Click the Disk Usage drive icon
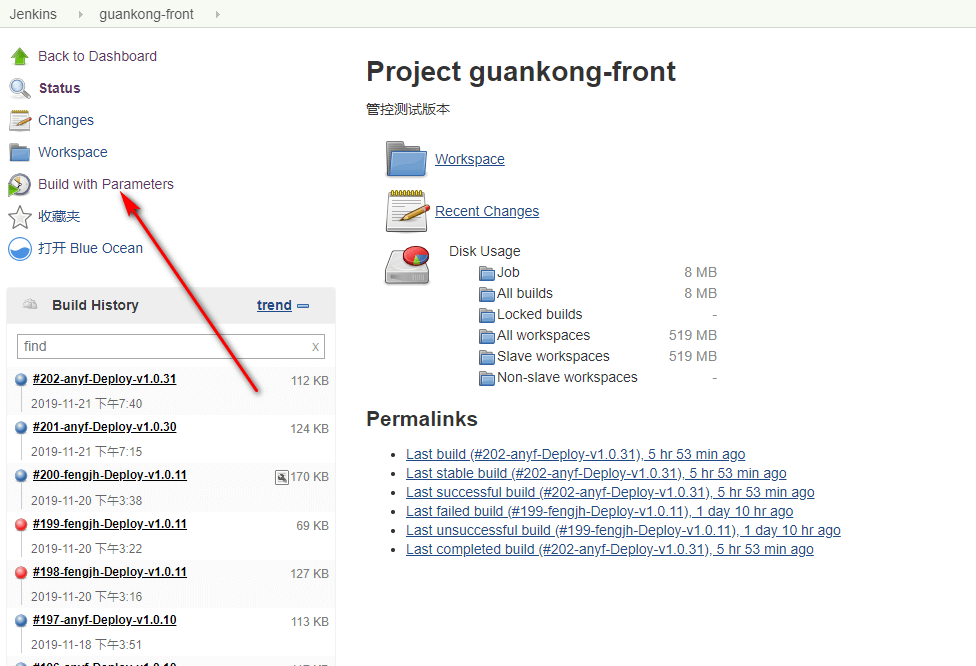Viewport: 976px width, 666px height. point(407,265)
